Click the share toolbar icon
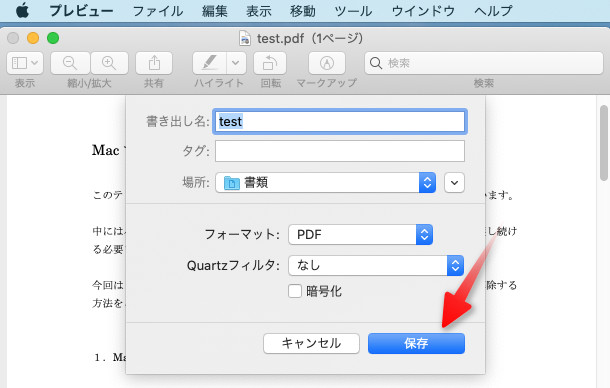Viewport: 610px width, 388px height. coord(154,63)
